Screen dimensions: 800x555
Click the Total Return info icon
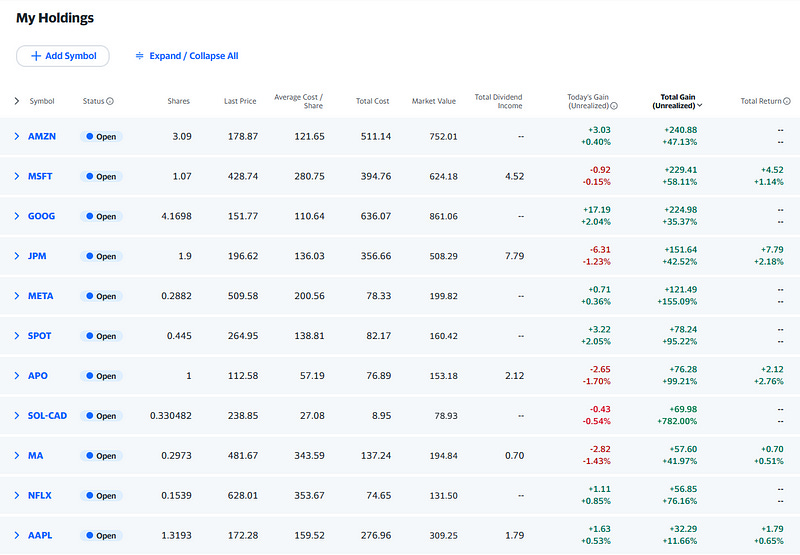click(787, 101)
